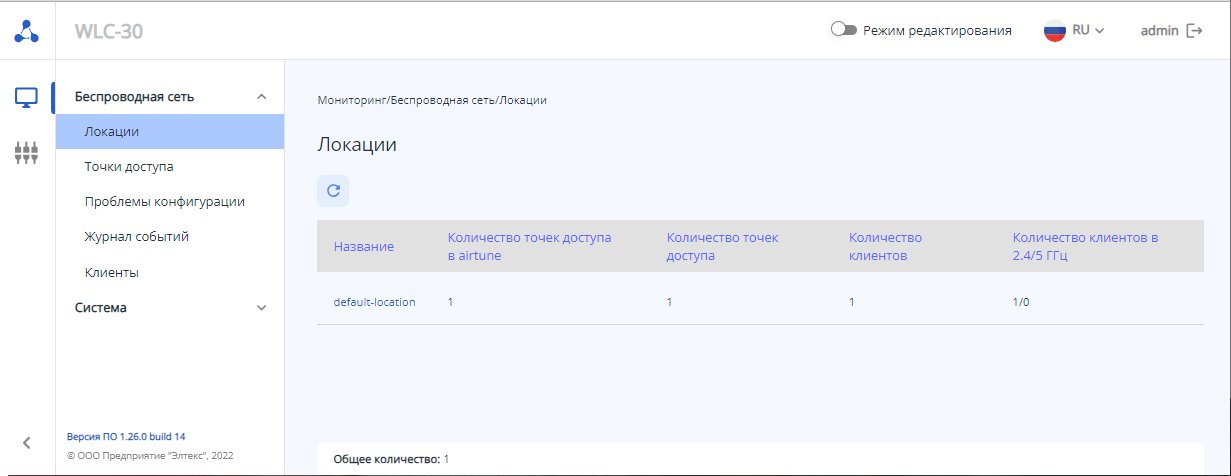Open the RU language dropdown
The height and width of the screenshot is (476, 1231).
click(x=1088, y=31)
